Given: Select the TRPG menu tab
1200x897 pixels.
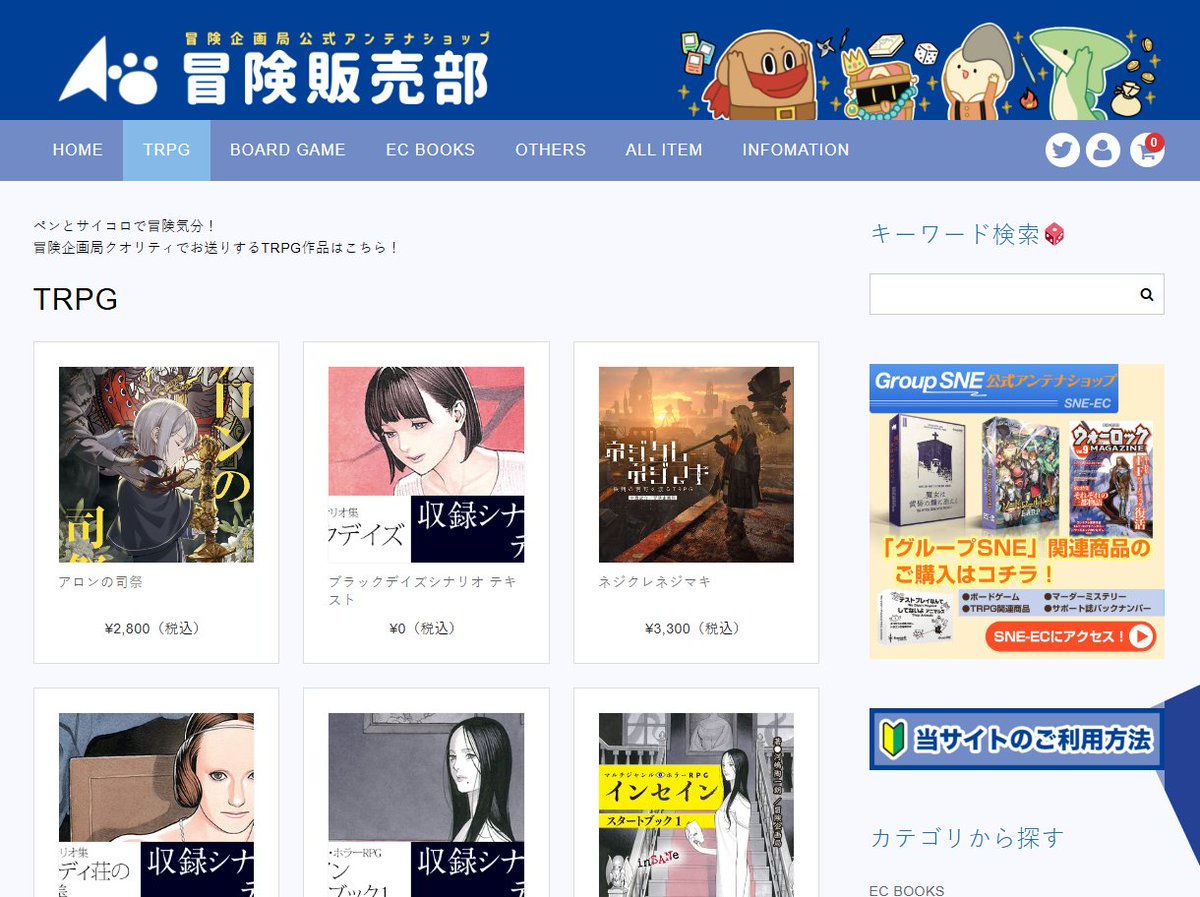Looking at the screenshot, I should [x=166, y=150].
